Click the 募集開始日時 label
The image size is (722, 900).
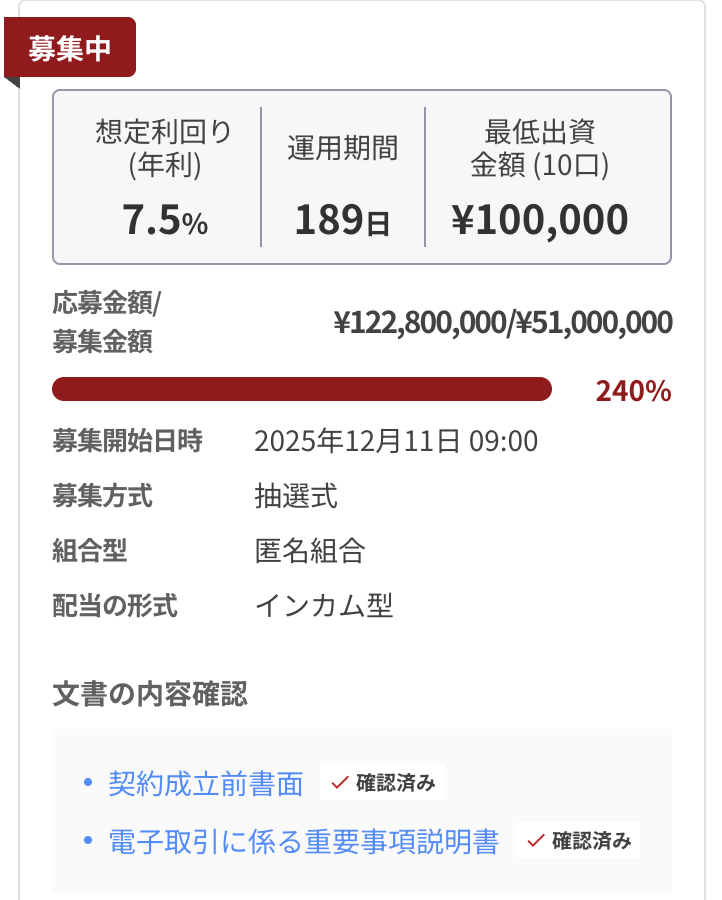click(127, 441)
